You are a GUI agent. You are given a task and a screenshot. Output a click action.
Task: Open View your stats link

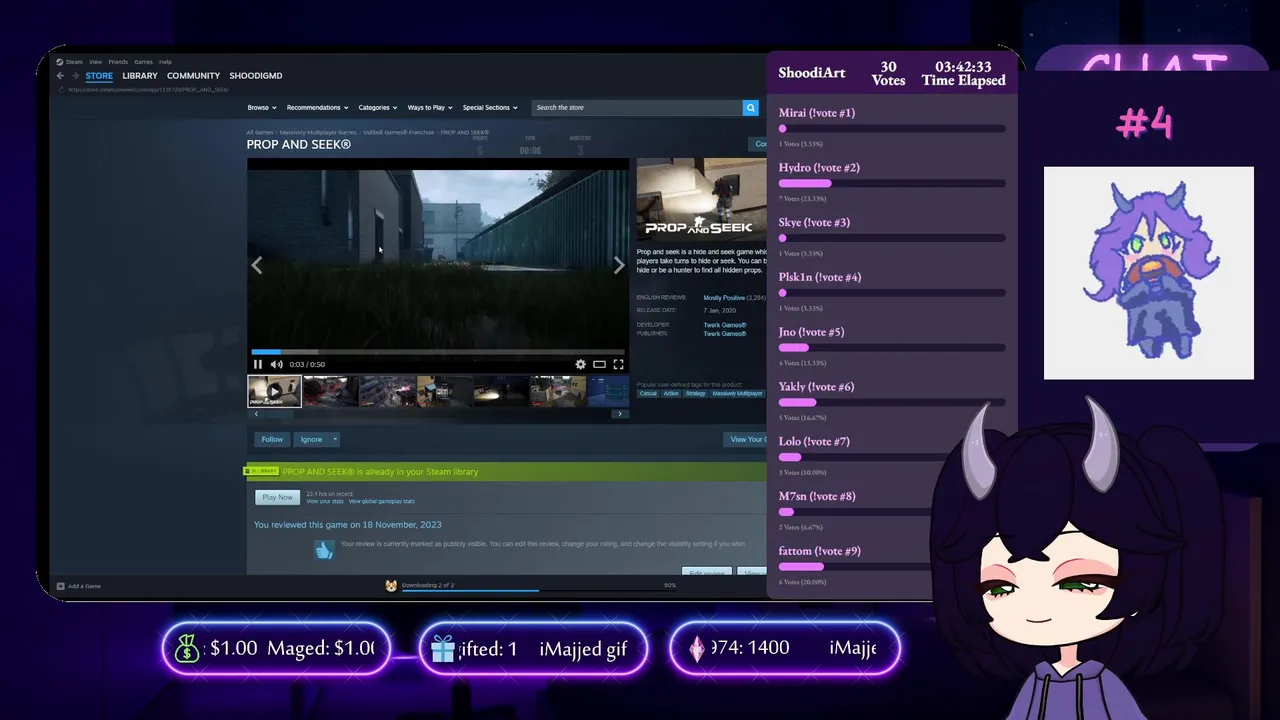[x=325, y=501]
